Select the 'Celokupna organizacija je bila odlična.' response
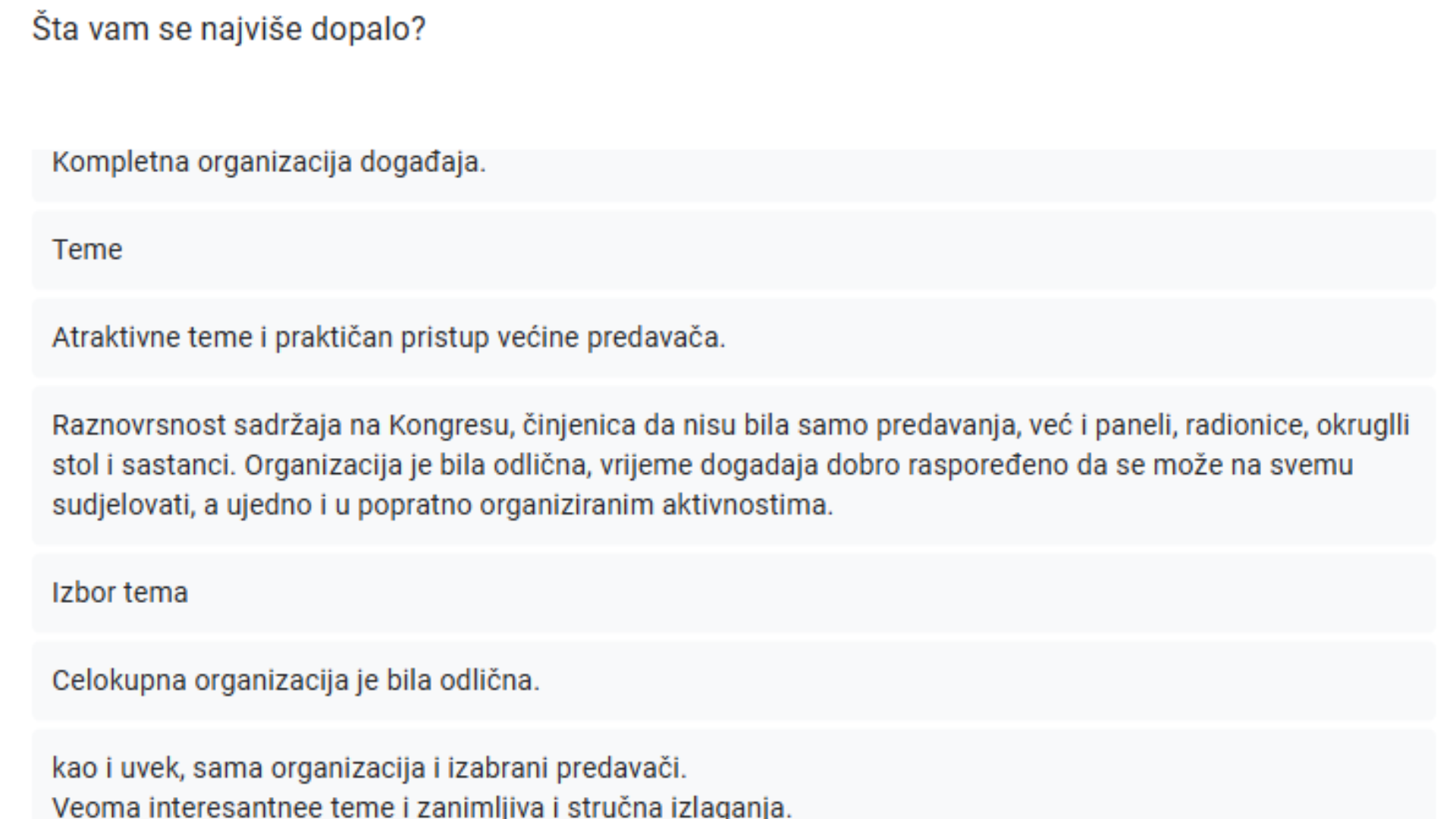The height and width of the screenshot is (819, 1456). 296,680
